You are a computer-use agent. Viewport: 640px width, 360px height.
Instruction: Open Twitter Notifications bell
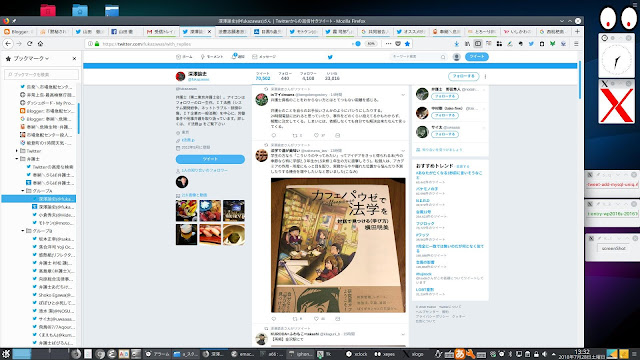pos(238,56)
